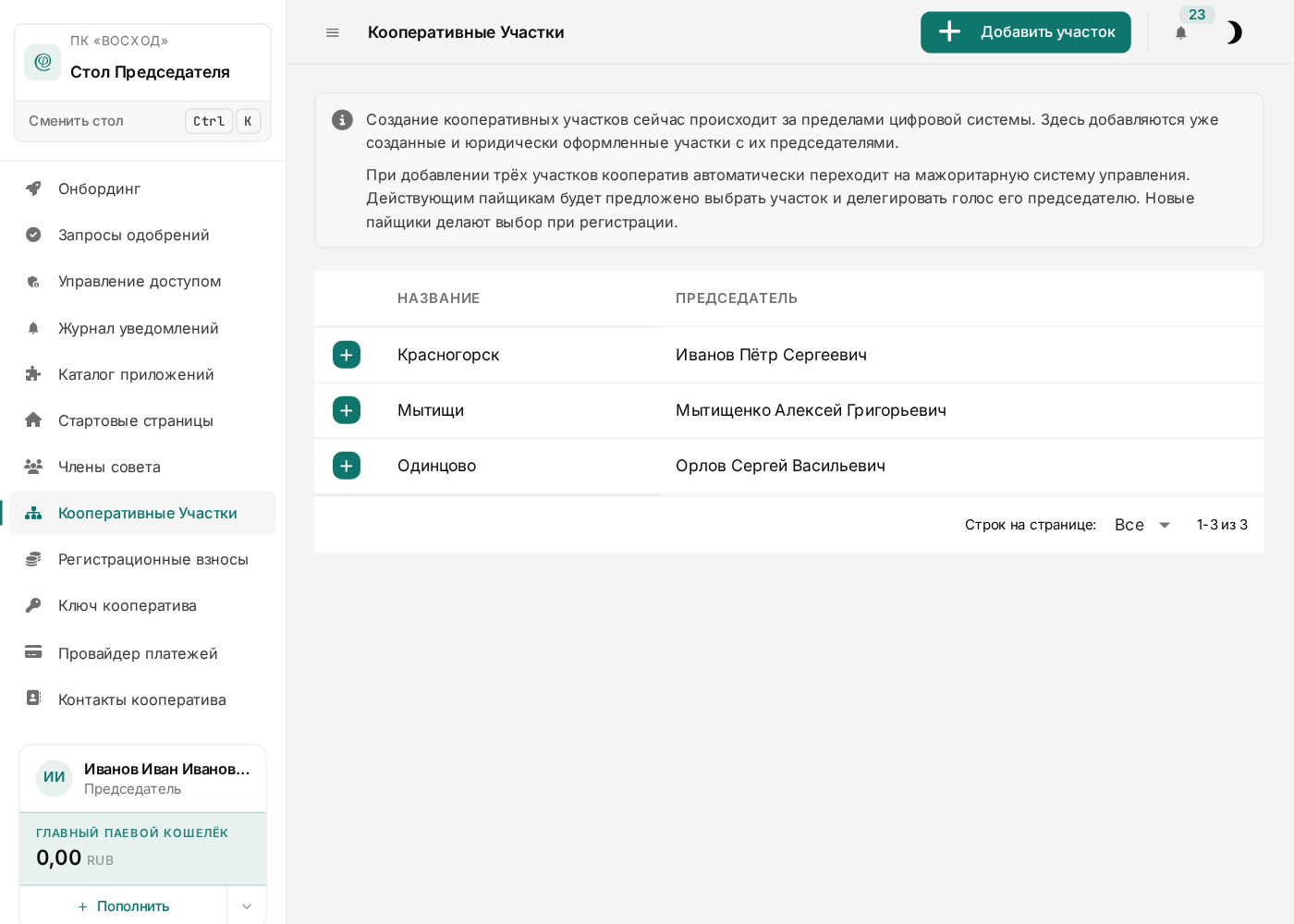Expand the Мытищи row
This screenshot has width=1294, height=924.
click(x=347, y=410)
